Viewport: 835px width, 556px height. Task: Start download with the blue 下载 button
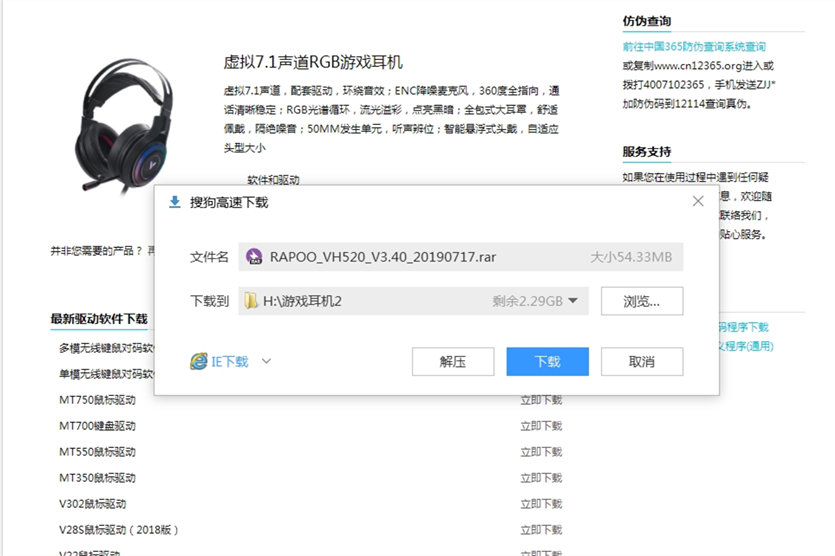pos(547,362)
